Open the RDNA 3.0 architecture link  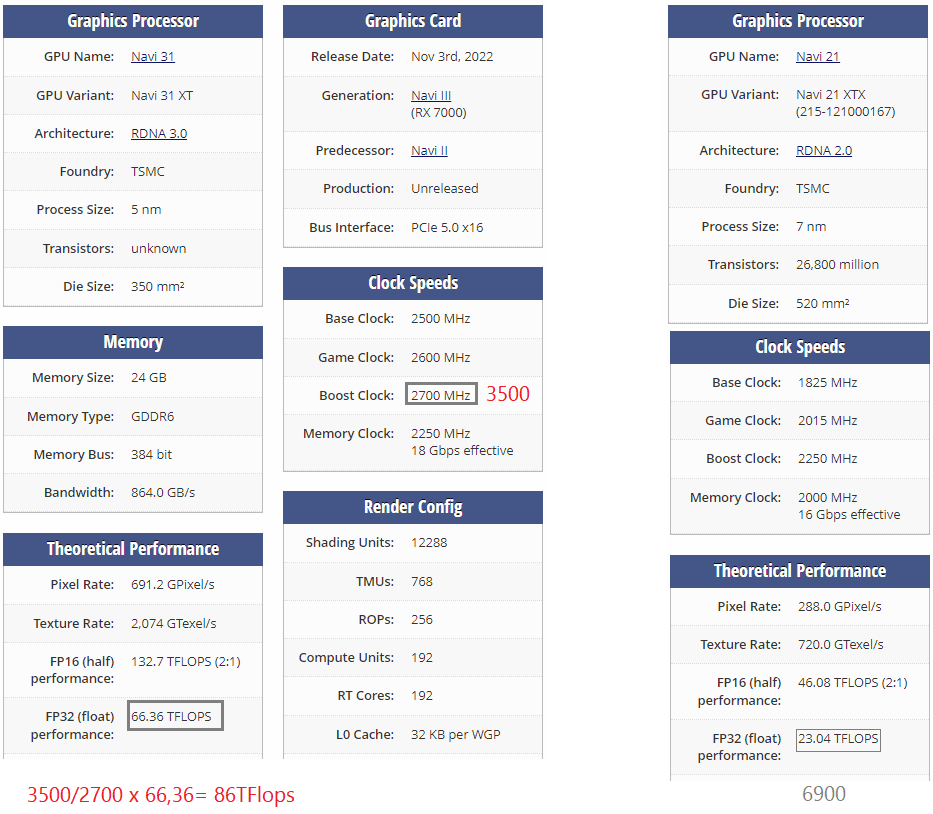(159, 133)
